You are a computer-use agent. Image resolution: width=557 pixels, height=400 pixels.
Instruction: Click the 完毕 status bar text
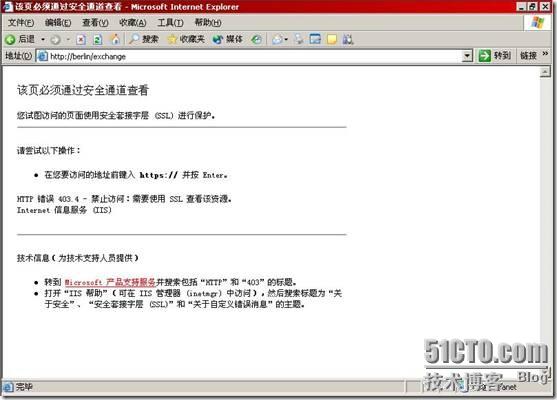point(24,387)
